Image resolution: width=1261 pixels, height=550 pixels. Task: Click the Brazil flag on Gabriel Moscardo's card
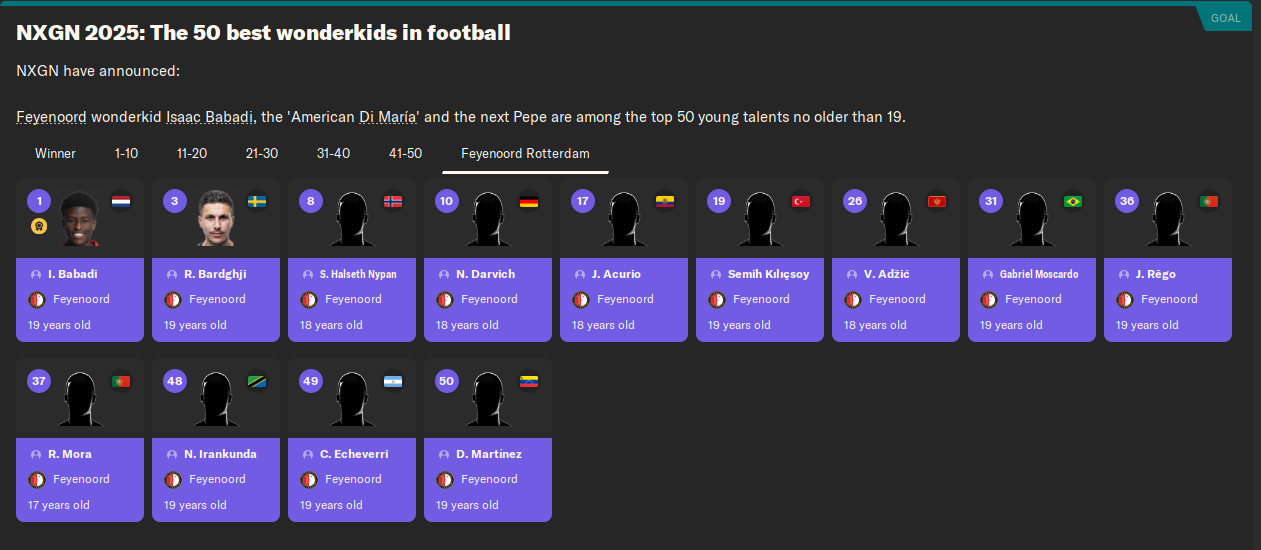click(x=1073, y=201)
